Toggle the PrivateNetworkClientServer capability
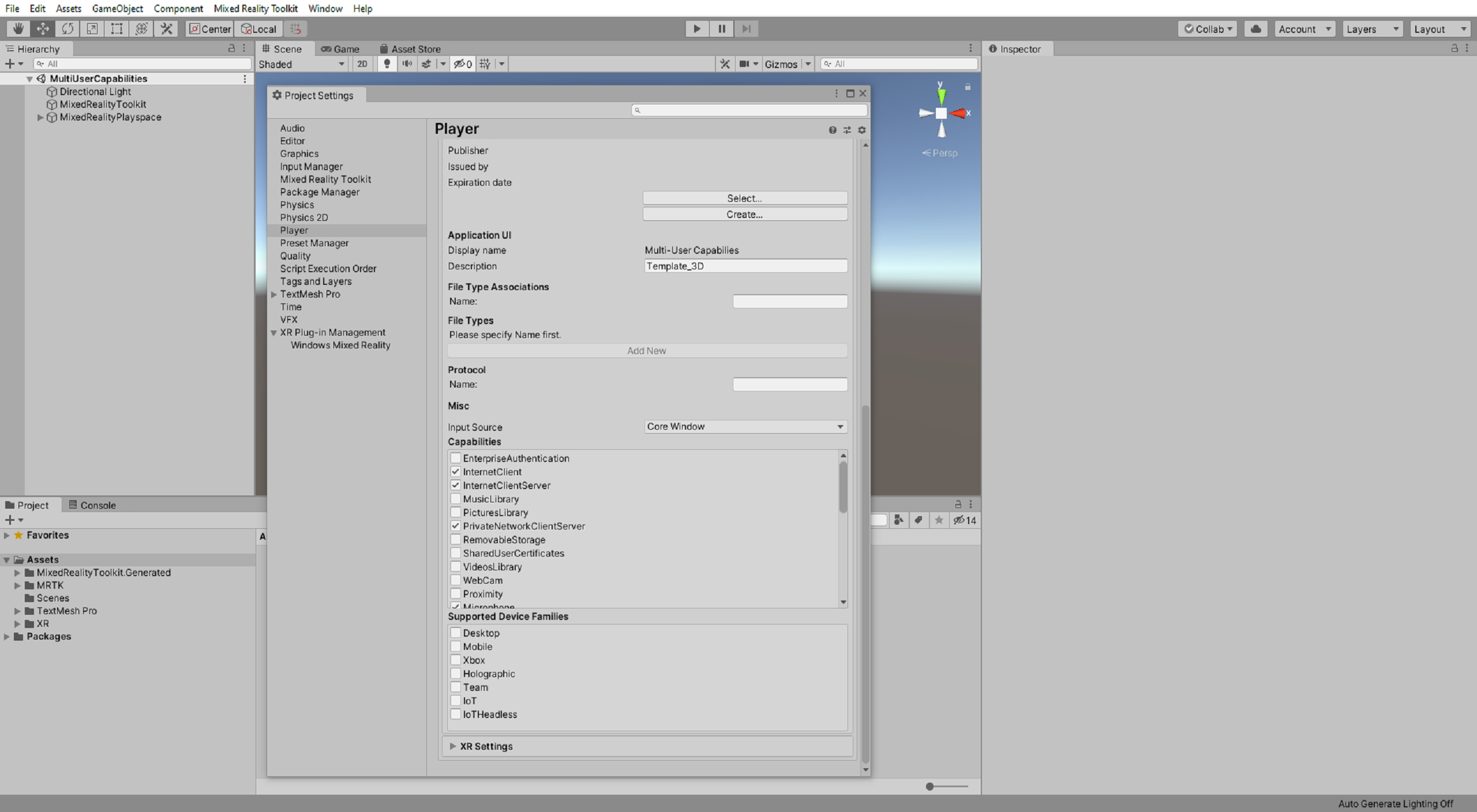The width and height of the screenshot is (1477, 812). click(456, 526)
